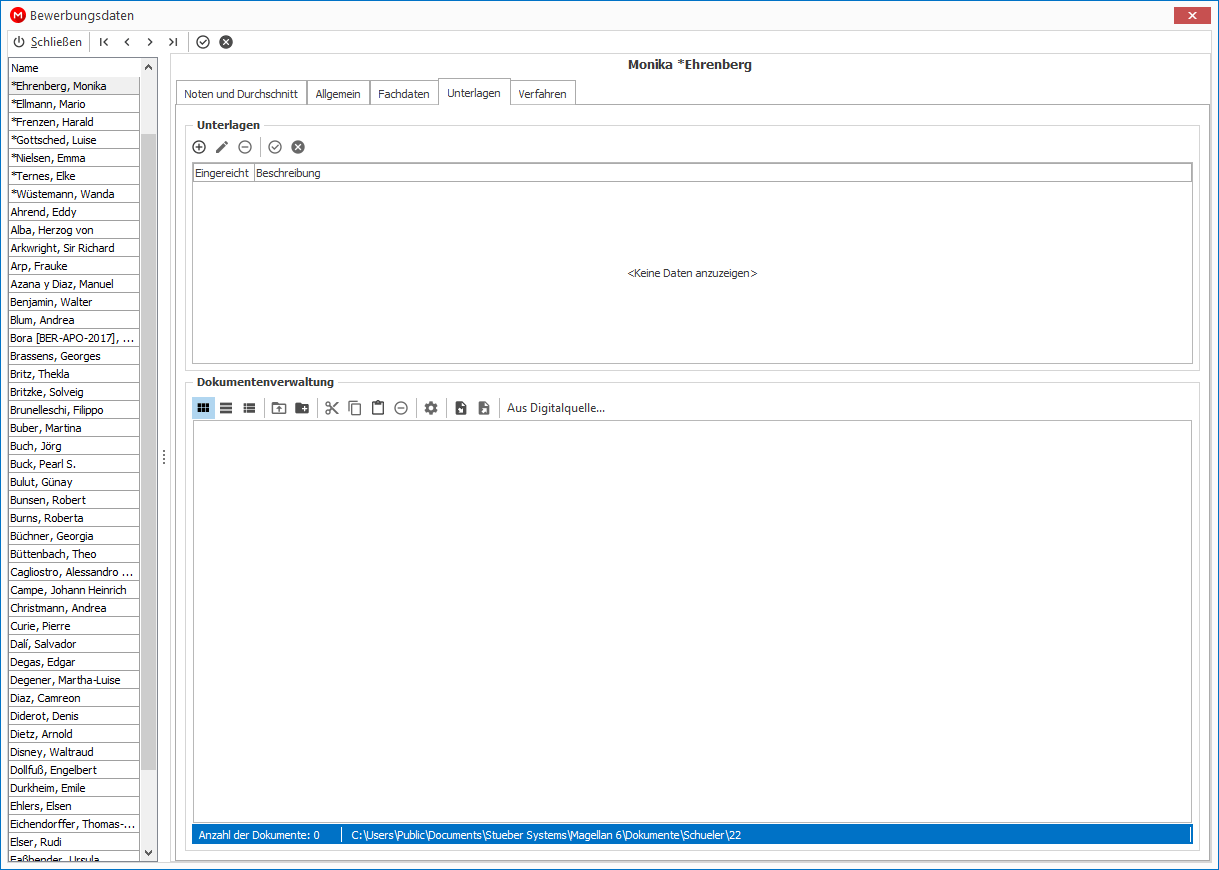The height and width of the screenshot is (870, 1219).
Task: Select the Unterlagen tab
Action: 474,92
